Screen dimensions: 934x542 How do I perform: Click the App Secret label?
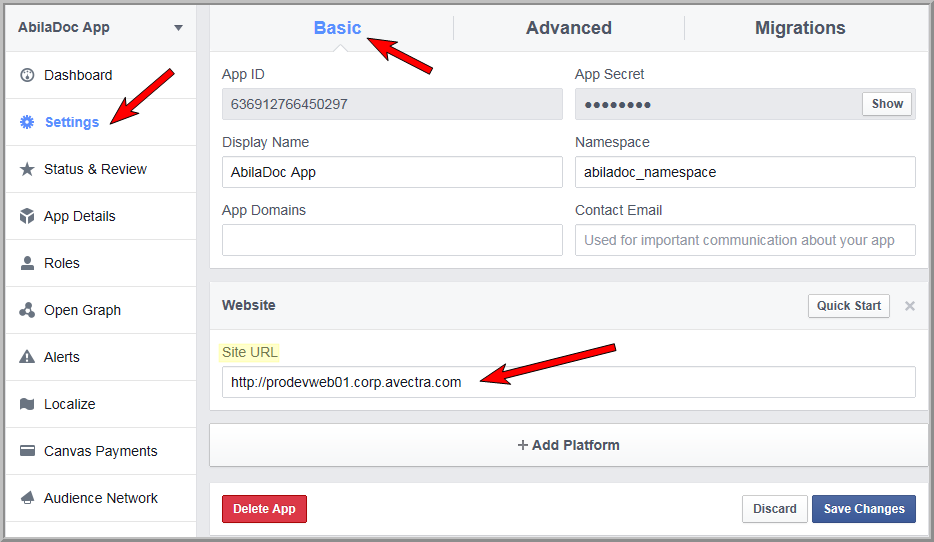click(x=609, y=74)
